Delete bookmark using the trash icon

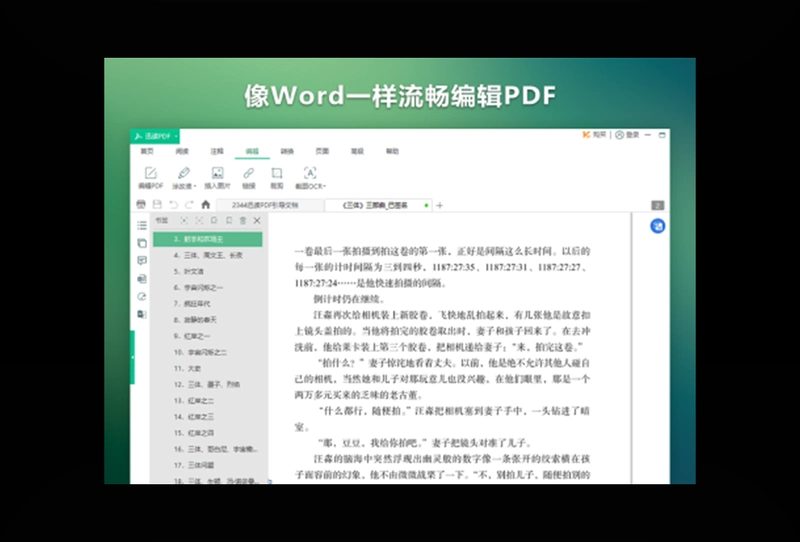[243, 220]
